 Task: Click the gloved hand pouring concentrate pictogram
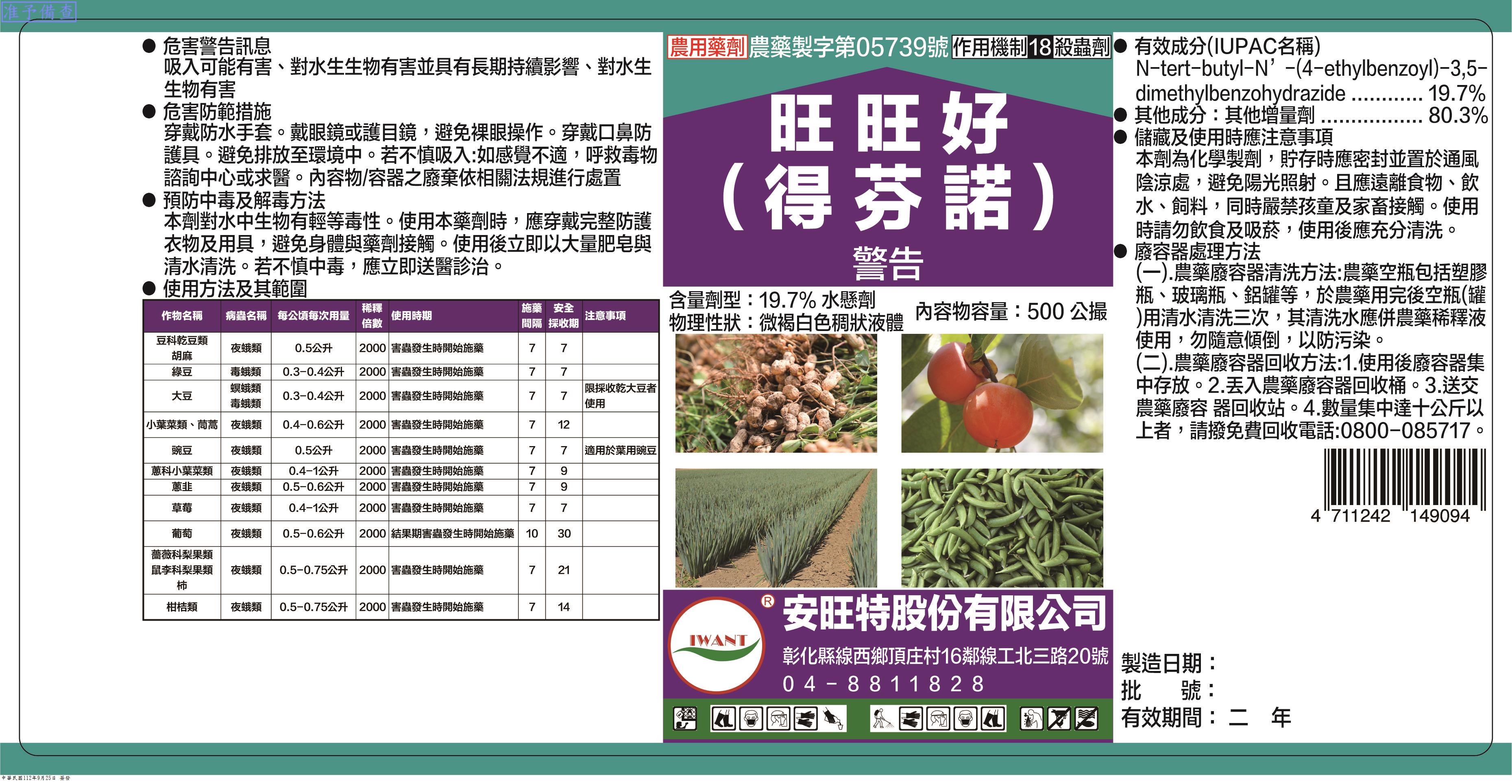point(833,719)
